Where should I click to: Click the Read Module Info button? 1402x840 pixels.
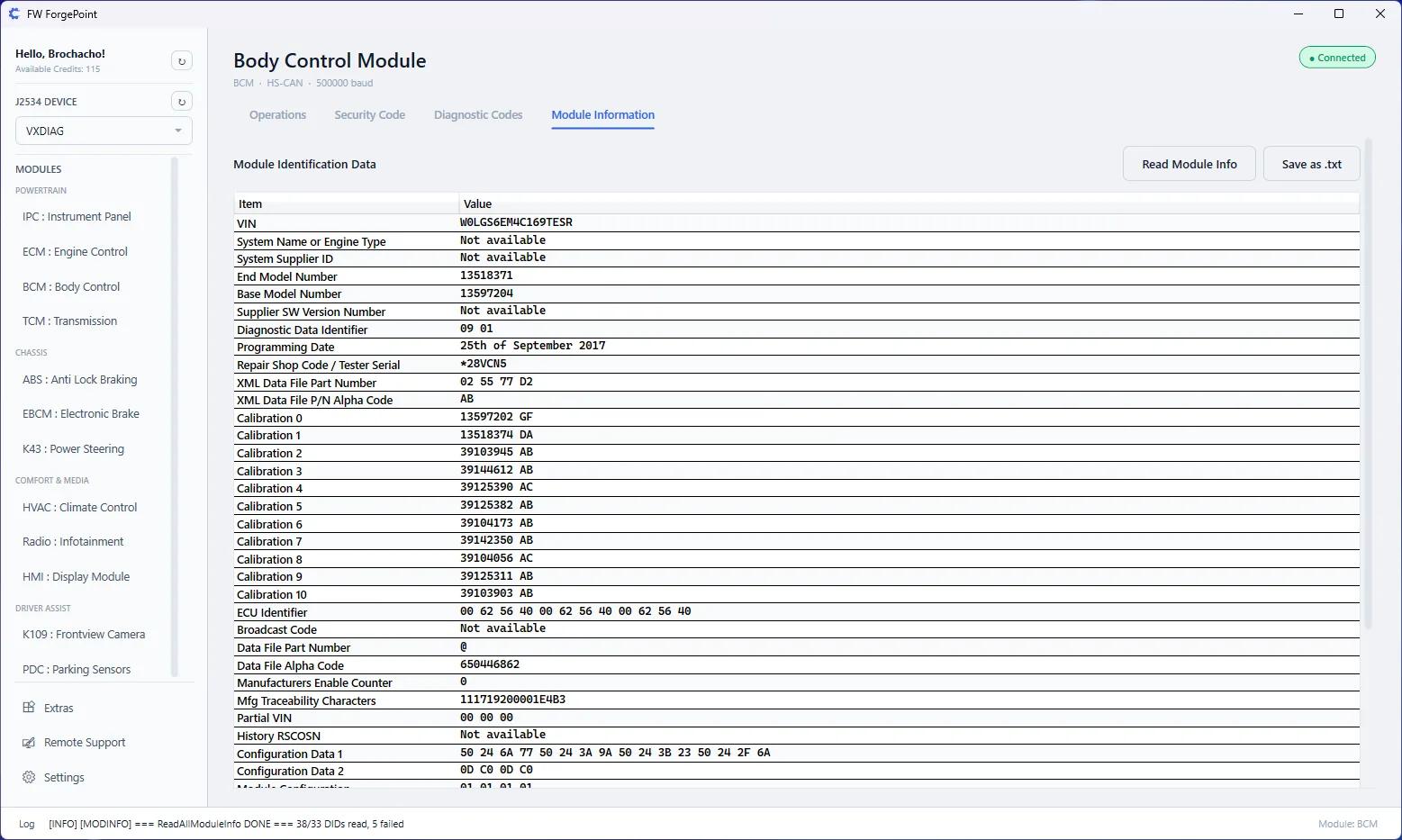point(1189,164)
